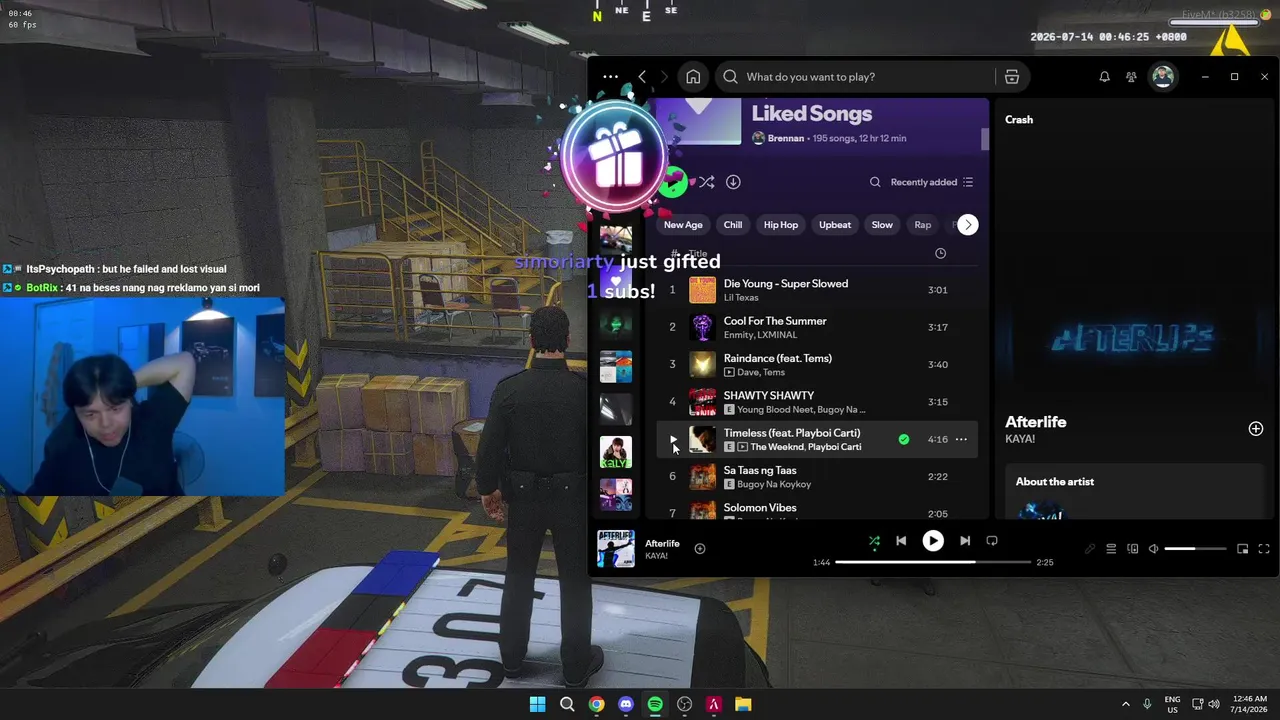1280x720 pixels.
Task: Filter Liked Songs by Slow
Action: pyautogui.click(x=882, y=225)
